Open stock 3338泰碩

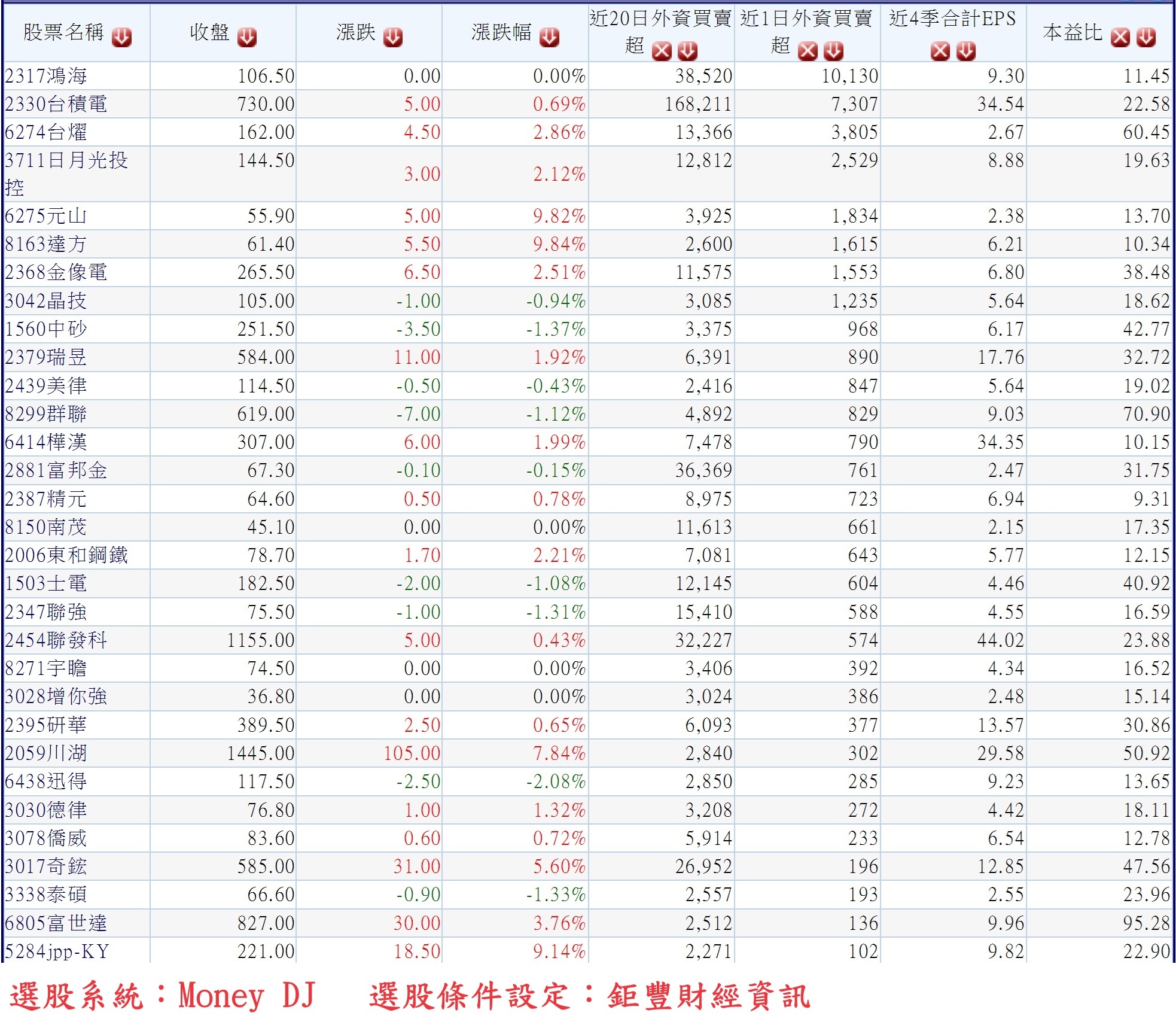tap(46, 895)
